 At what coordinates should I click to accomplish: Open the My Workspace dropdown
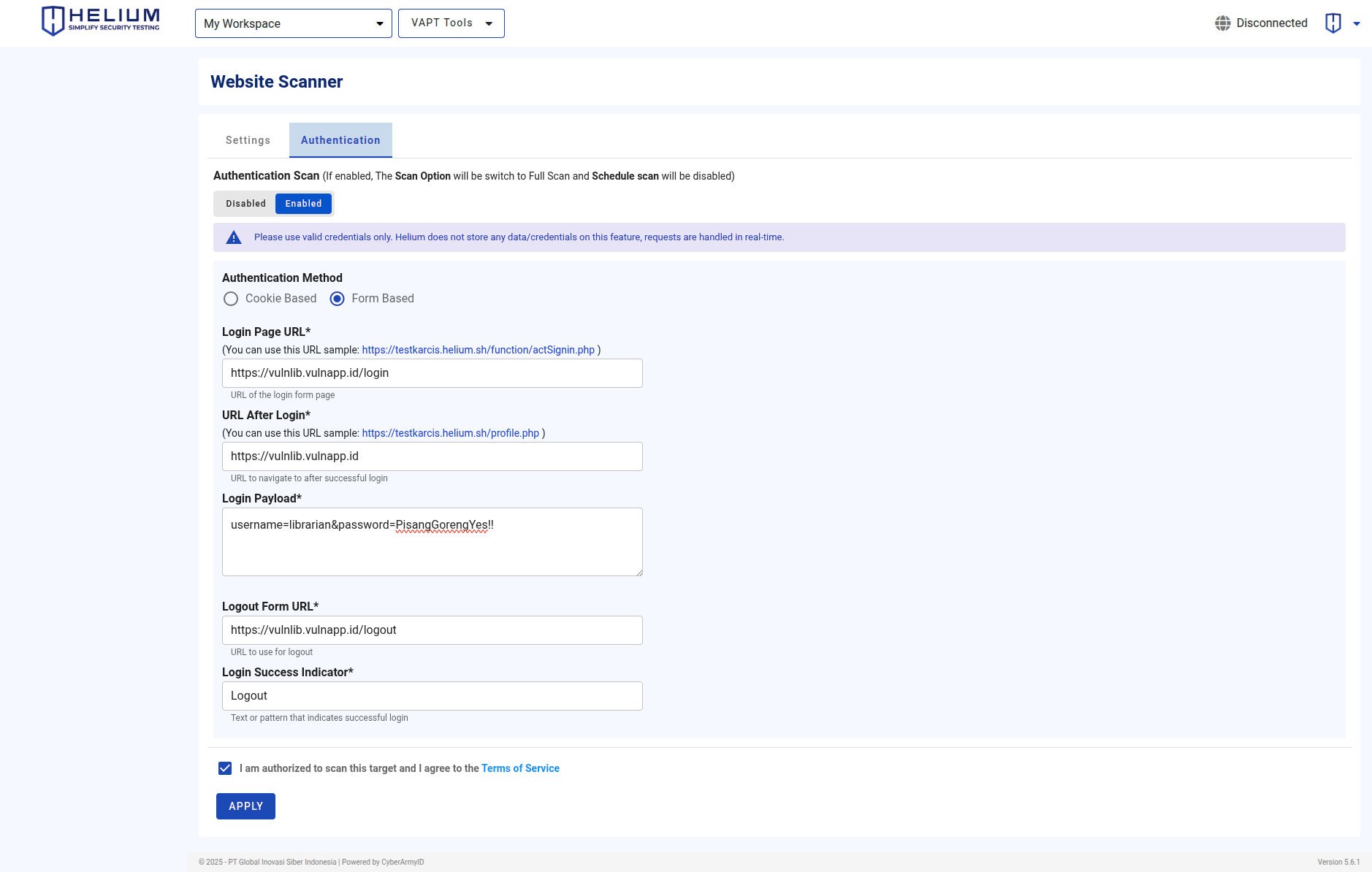(293, 23)
